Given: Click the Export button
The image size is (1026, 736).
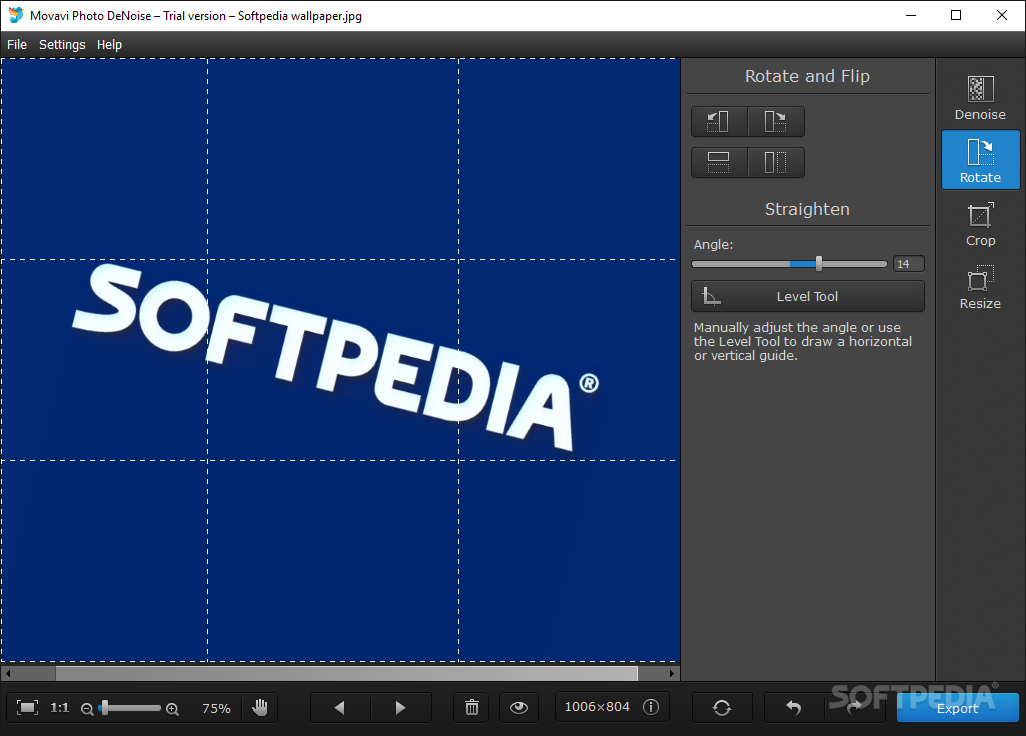Looking at the screenshot, I should (957, 708).
